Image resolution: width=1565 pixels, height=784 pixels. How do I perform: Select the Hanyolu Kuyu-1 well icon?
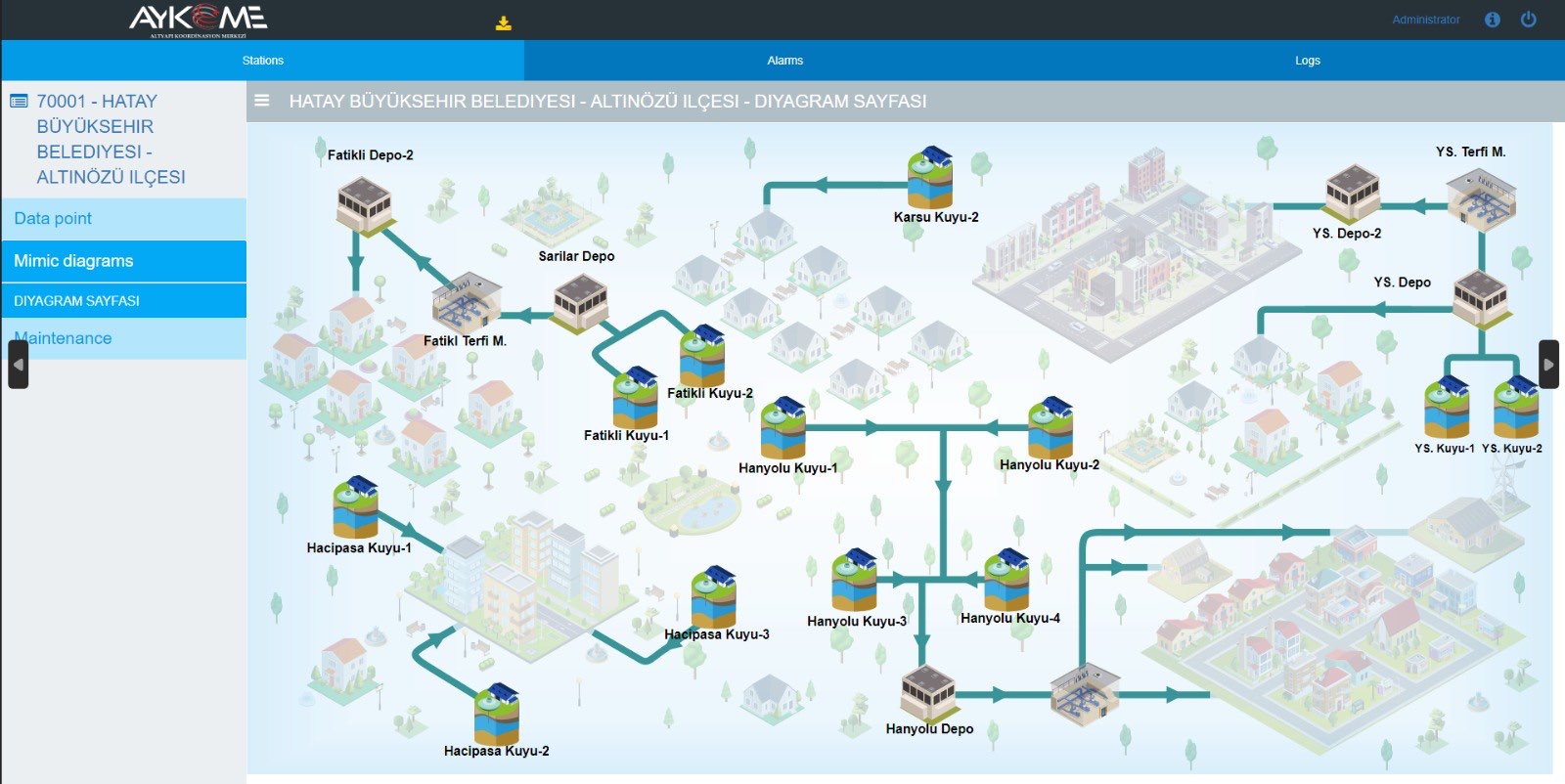[783, 427]
